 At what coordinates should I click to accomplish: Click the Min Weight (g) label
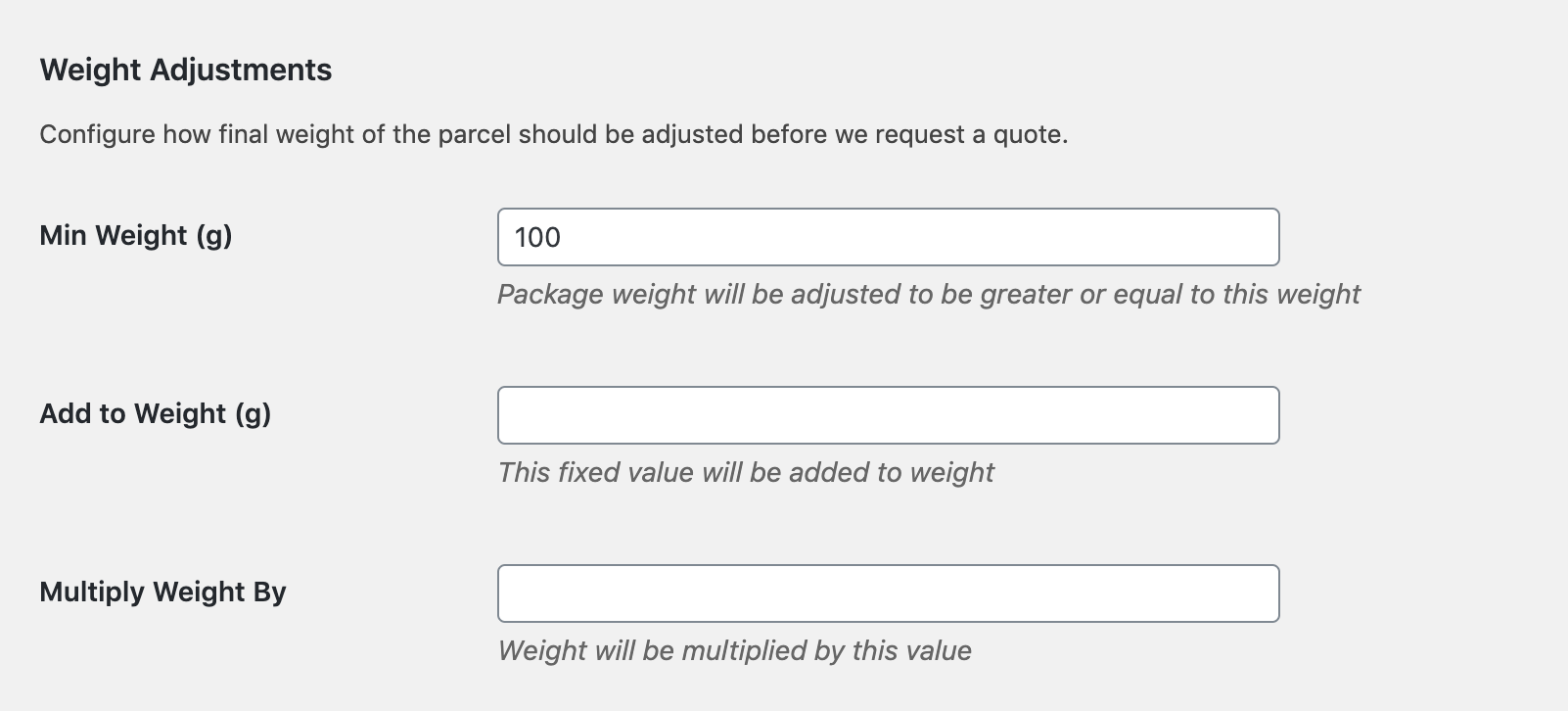pos(135,236)
